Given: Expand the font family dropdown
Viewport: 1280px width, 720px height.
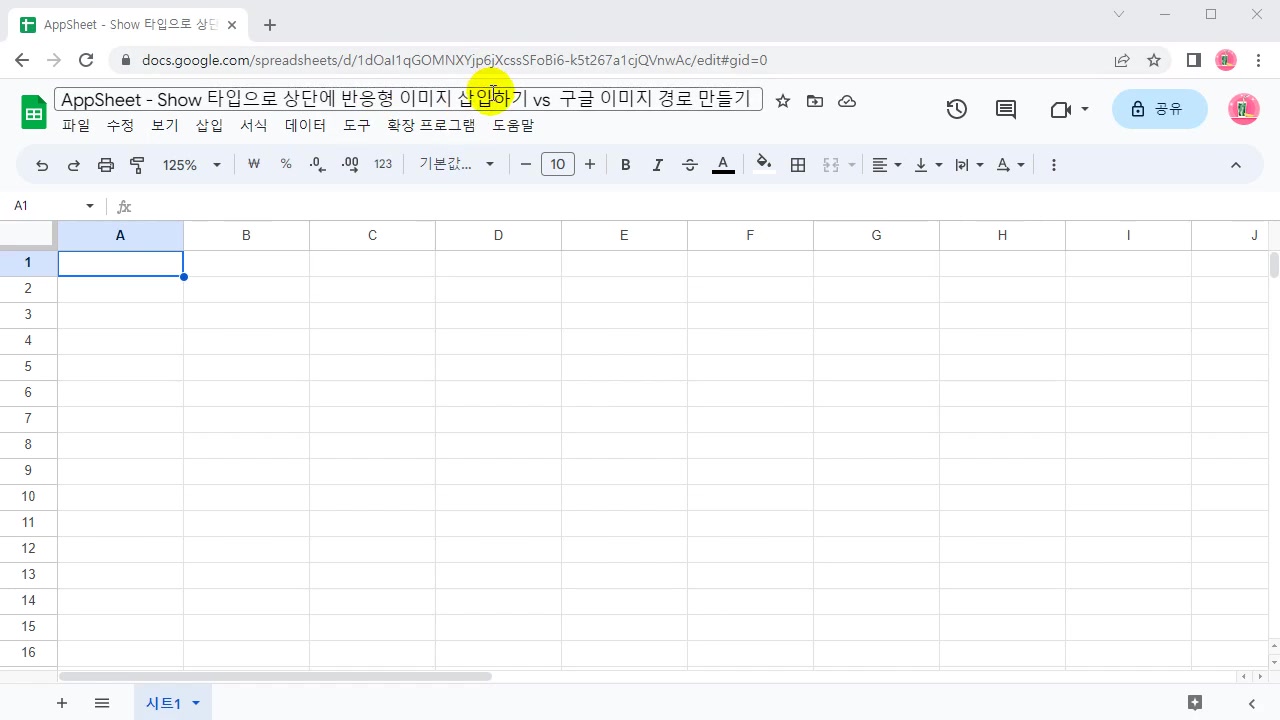Looking at the screenshot, I should click(457, 165).
